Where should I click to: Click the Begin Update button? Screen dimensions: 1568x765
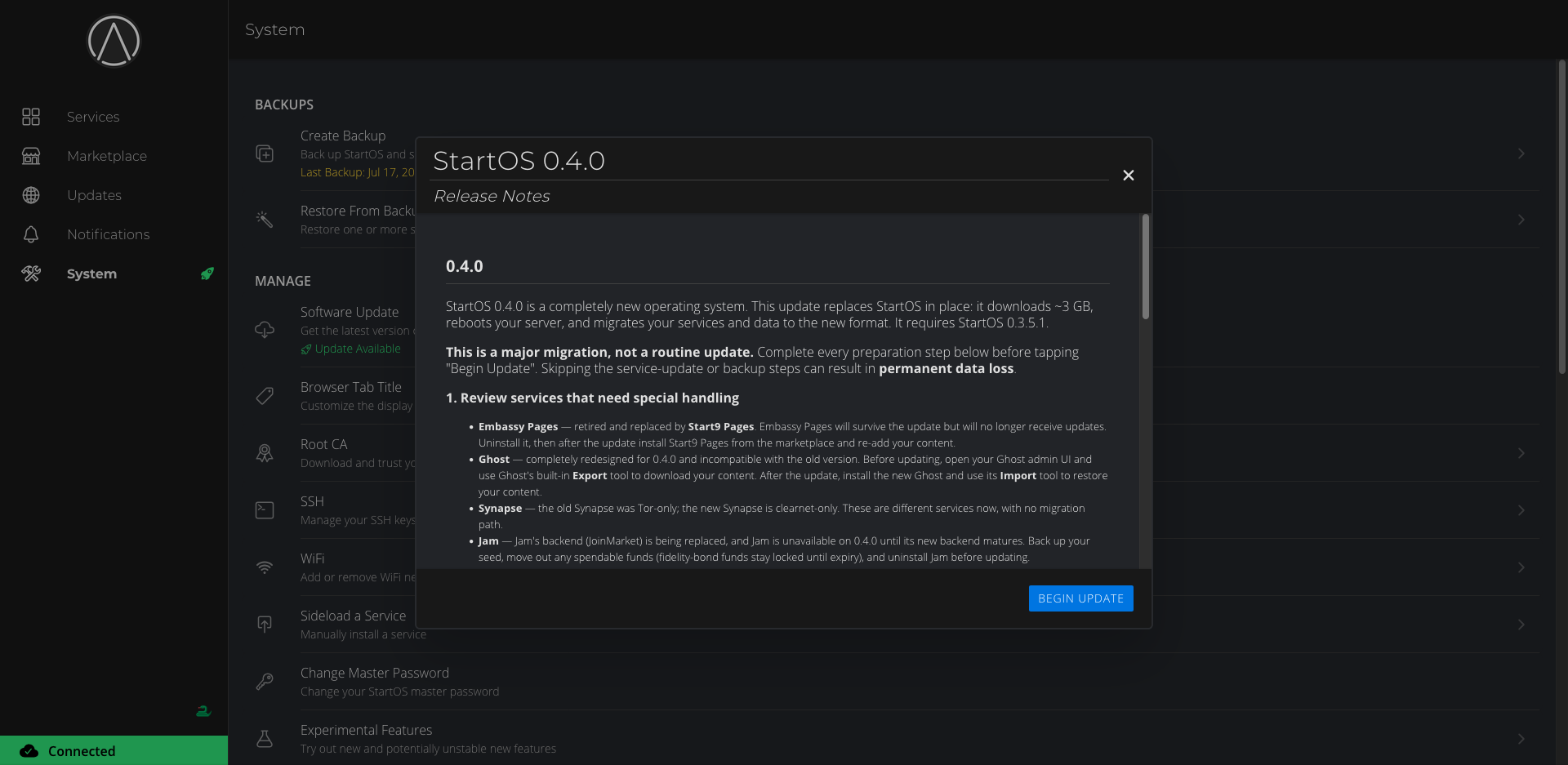tap(1080, 598)
